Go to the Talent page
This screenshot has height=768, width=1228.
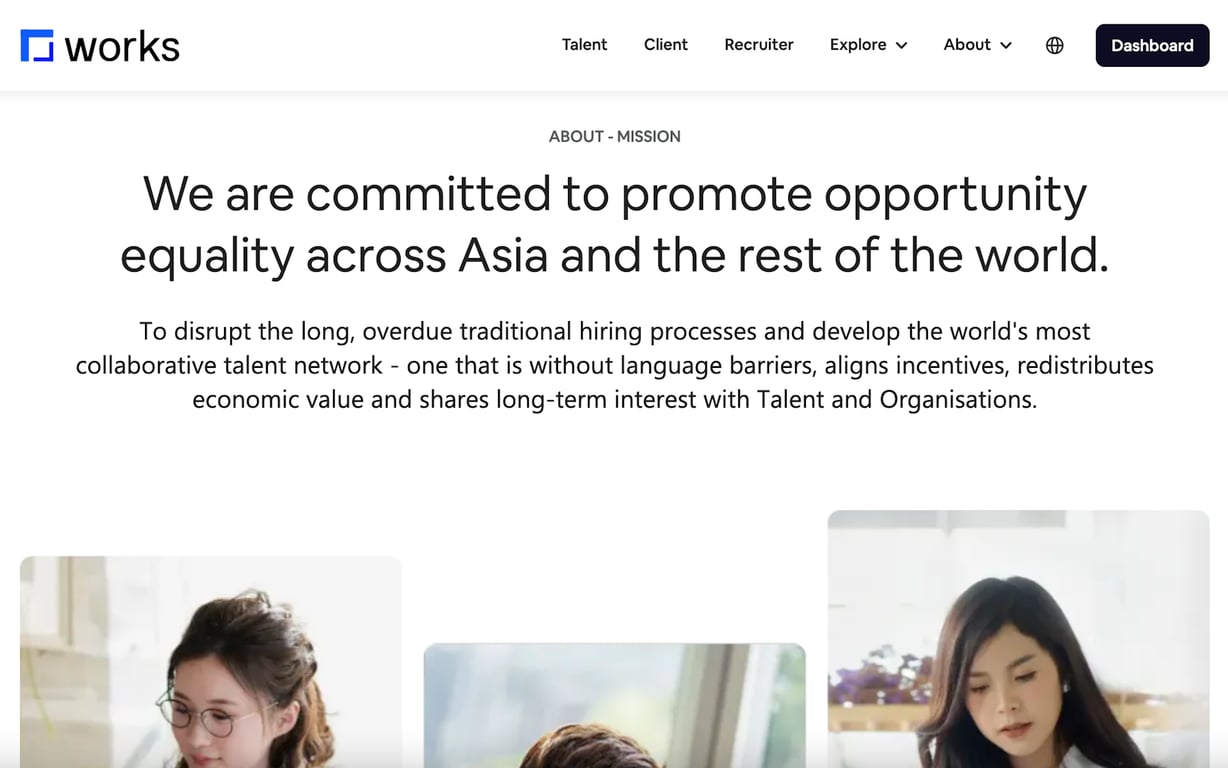584,45
